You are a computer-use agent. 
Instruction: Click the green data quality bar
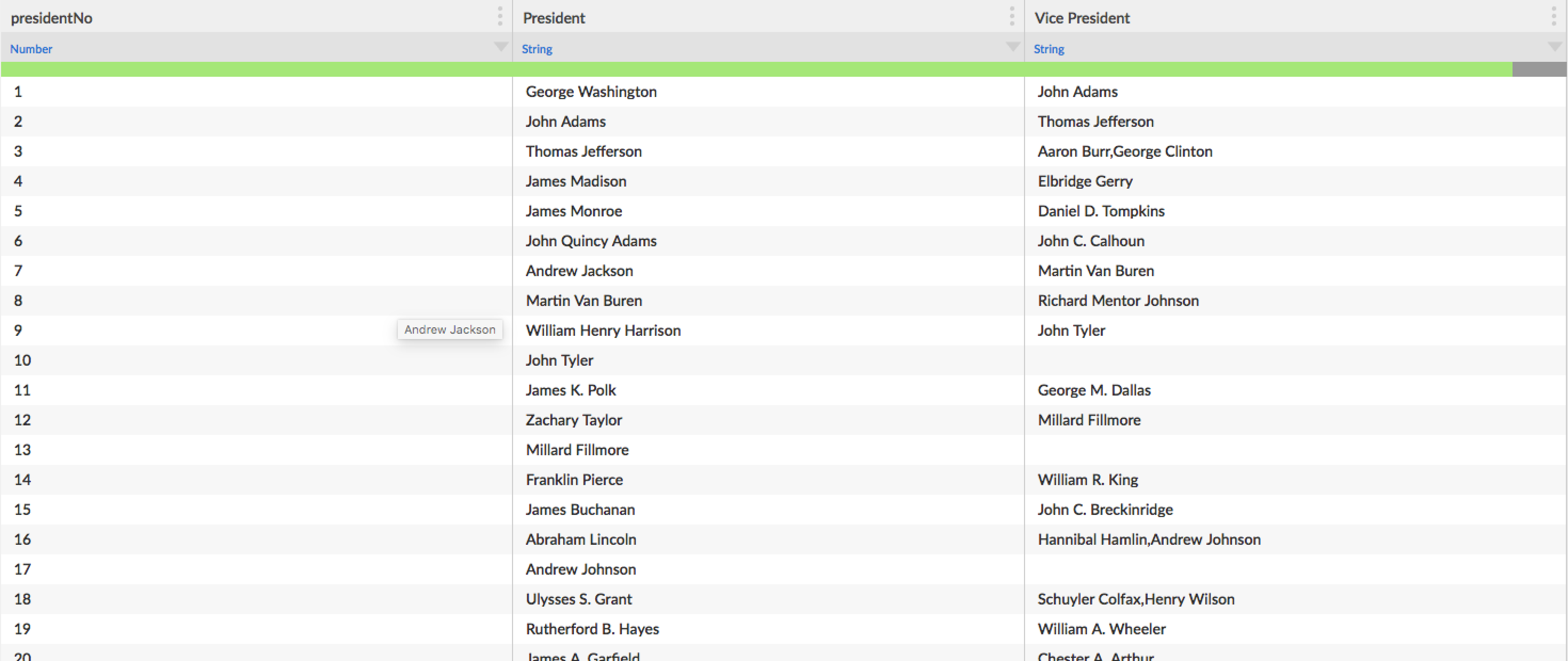pyautogui.click(x=755, y=69)
